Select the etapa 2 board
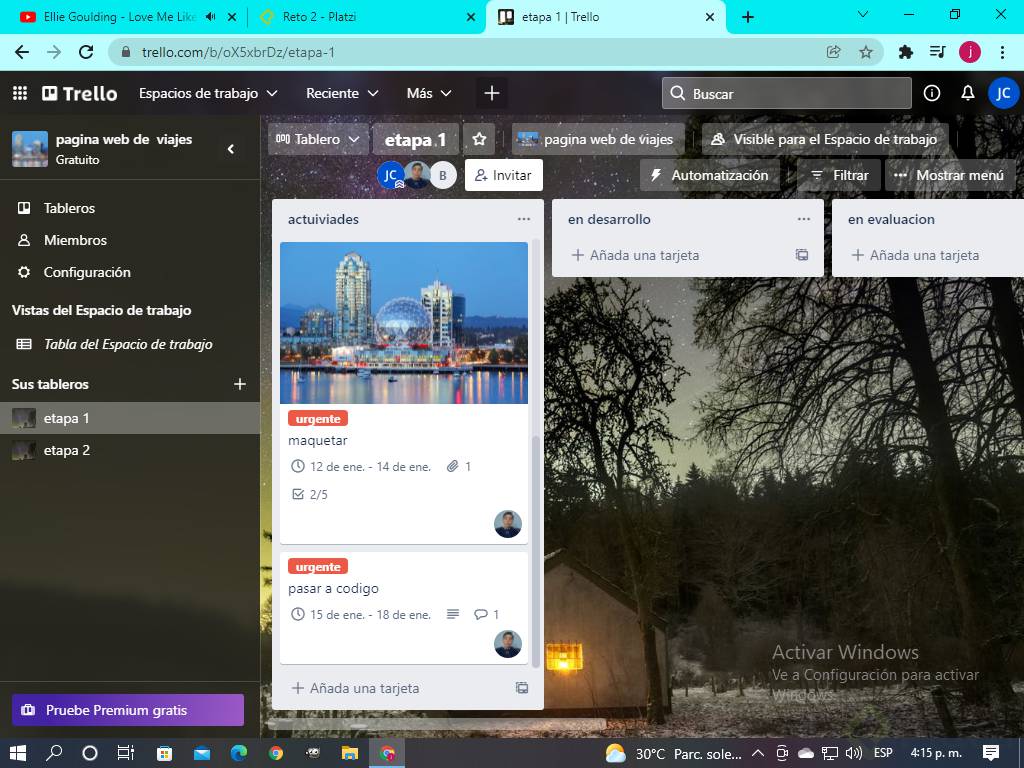Viewport: 1024px width, 768px height. pos(131,451)
